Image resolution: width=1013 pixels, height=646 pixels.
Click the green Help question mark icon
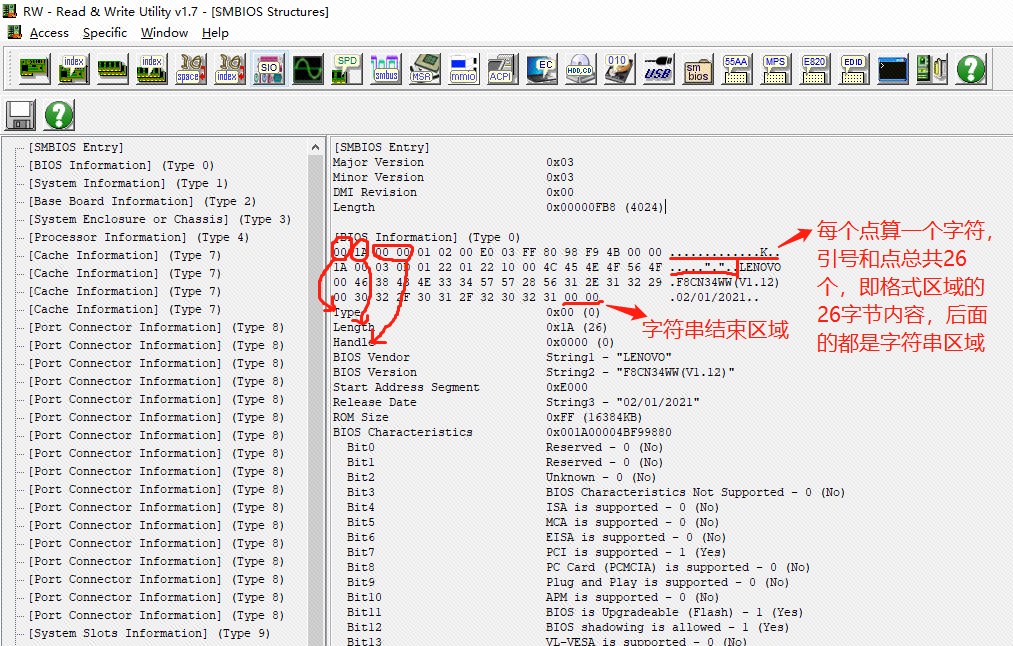tap(969, 69)
